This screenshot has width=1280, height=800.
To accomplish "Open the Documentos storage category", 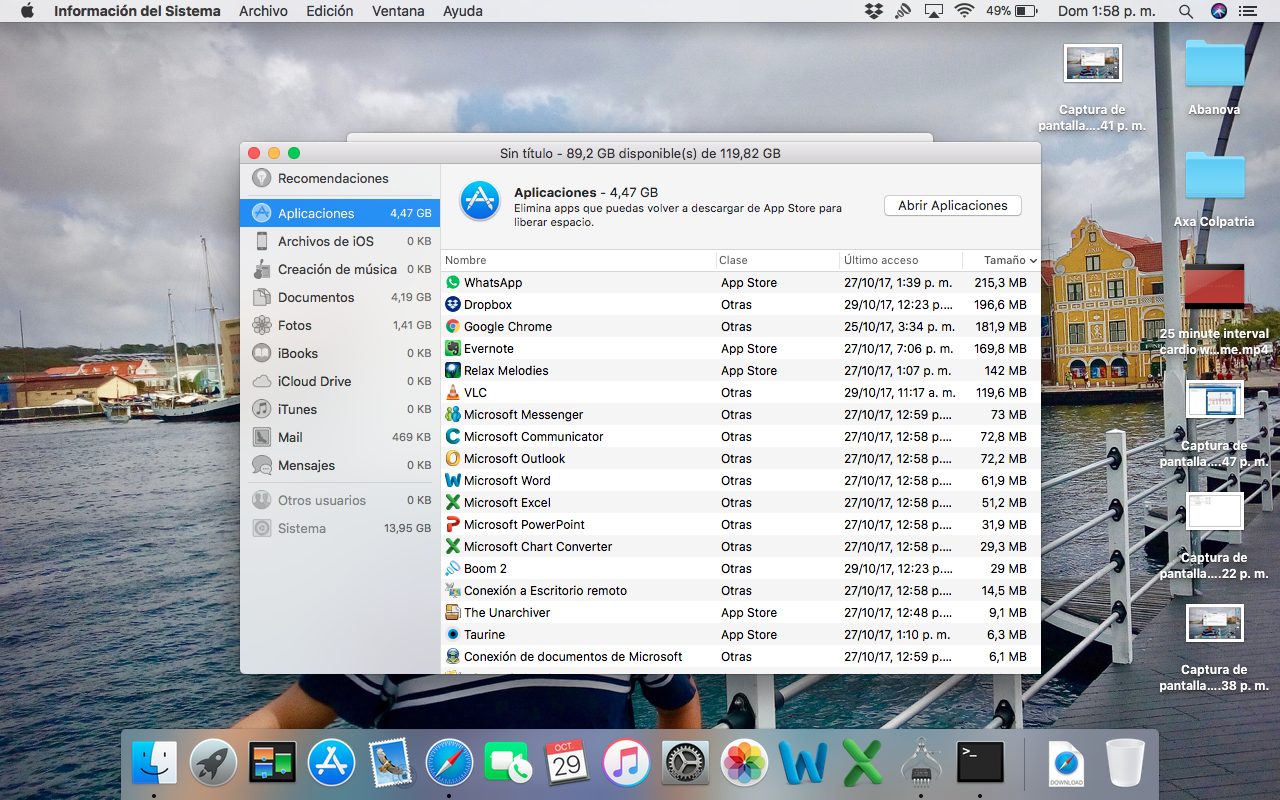I will click(x=315, y=297).
